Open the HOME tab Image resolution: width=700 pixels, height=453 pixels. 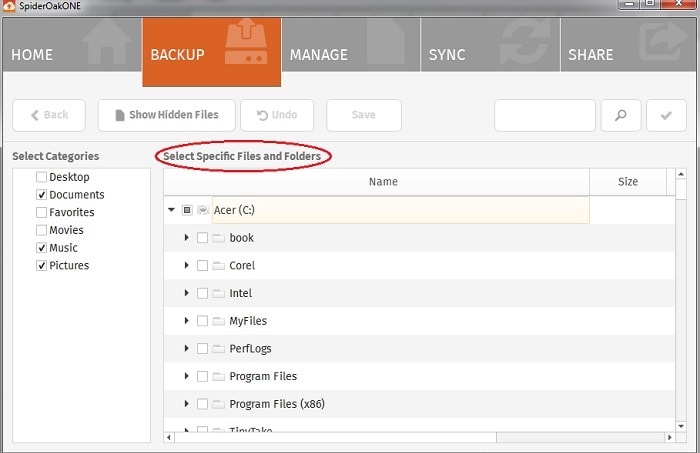point(72,45)
